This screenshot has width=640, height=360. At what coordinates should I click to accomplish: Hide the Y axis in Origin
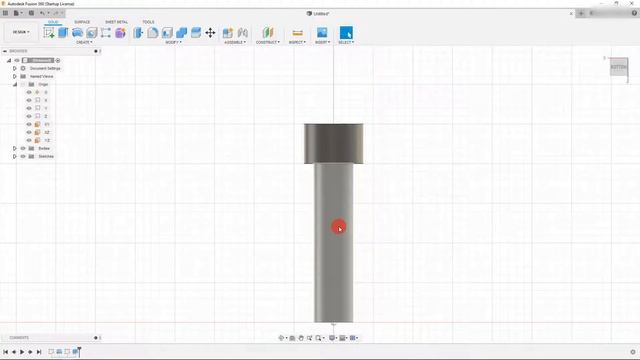tap(29, 108)
